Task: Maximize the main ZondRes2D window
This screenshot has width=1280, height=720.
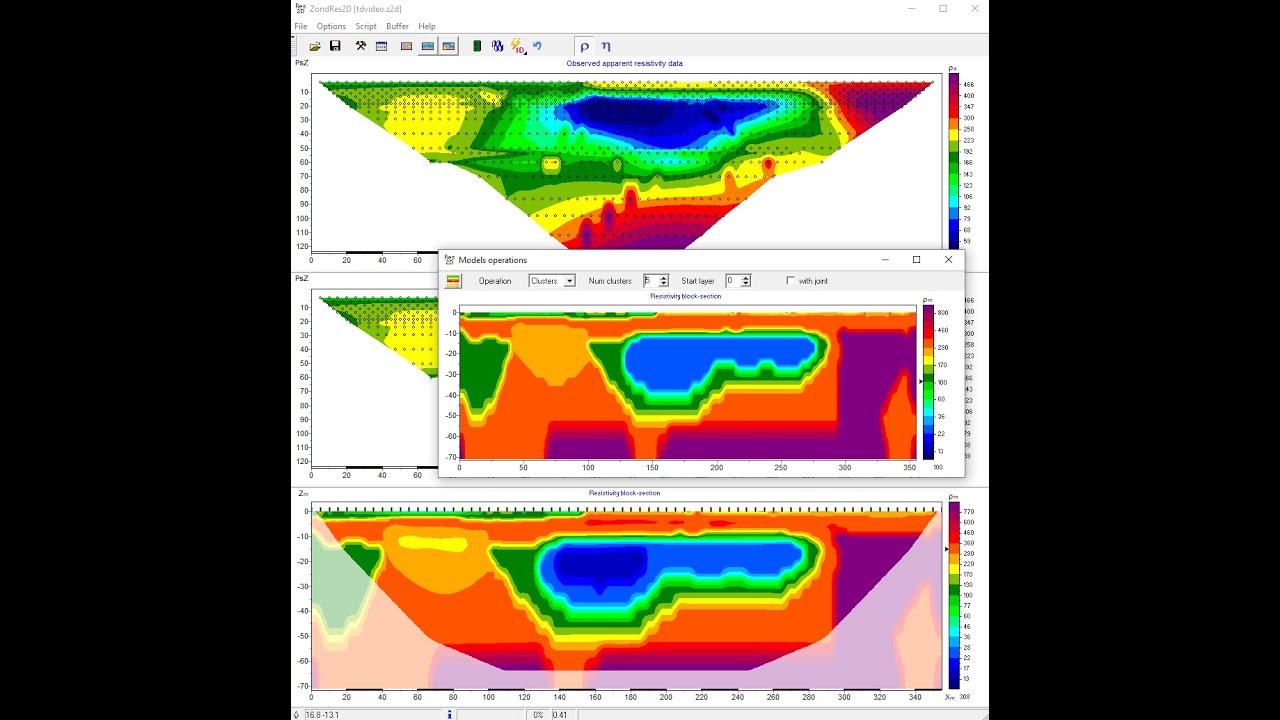Action: coord(943,9)
